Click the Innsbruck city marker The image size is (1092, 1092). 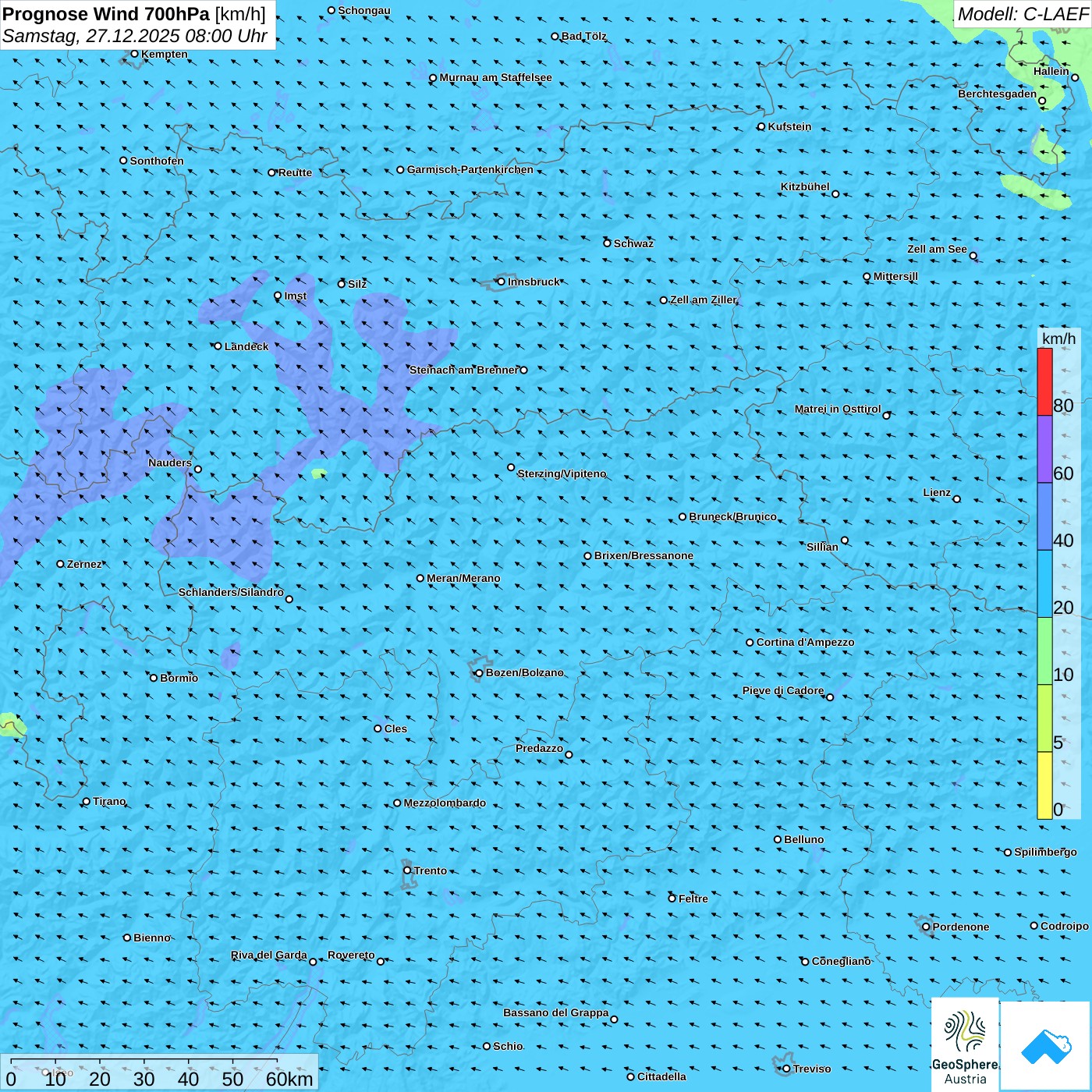point(502,282)
